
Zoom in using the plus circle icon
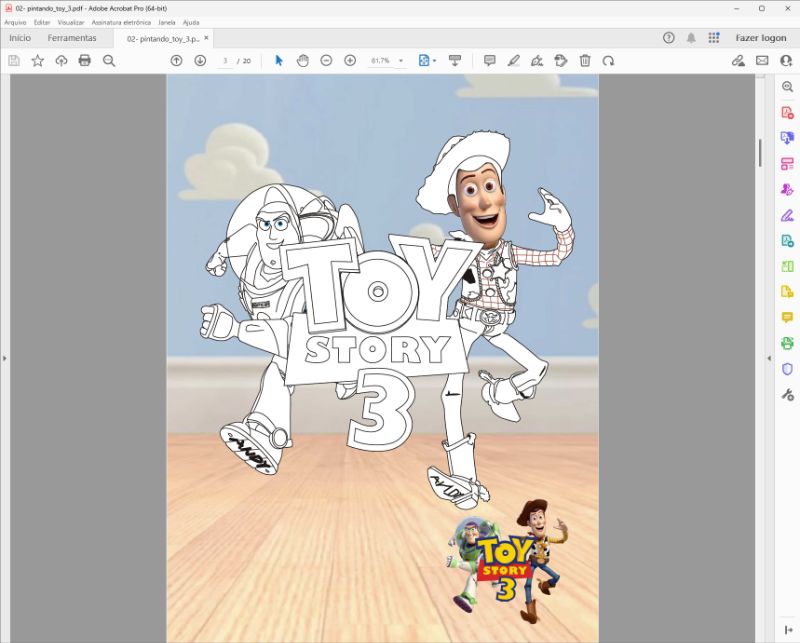click(x=350, y=61)
